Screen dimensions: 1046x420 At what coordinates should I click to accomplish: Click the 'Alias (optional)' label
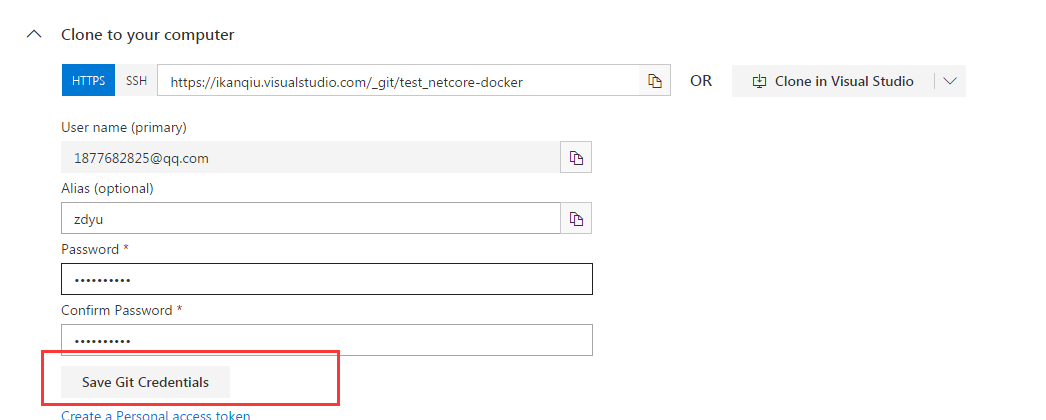coord(107,189)
